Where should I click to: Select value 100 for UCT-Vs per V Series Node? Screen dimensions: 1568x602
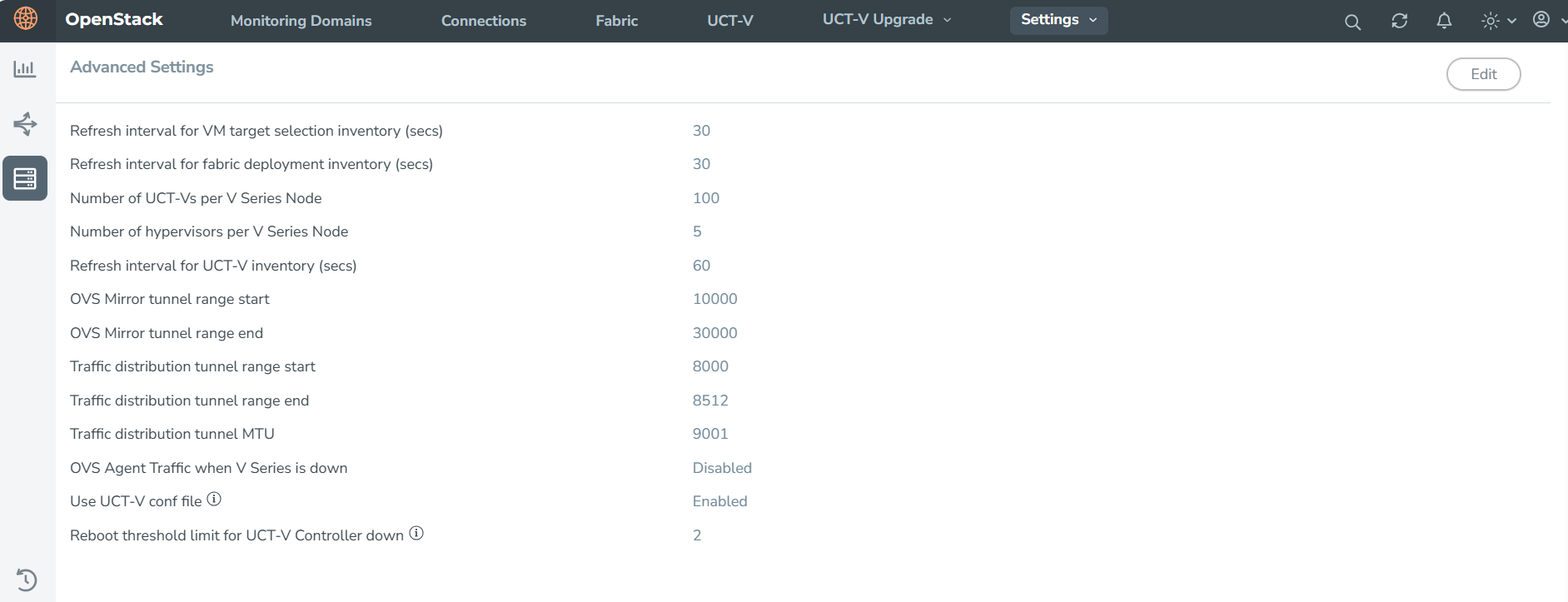[x=706, y=198]
